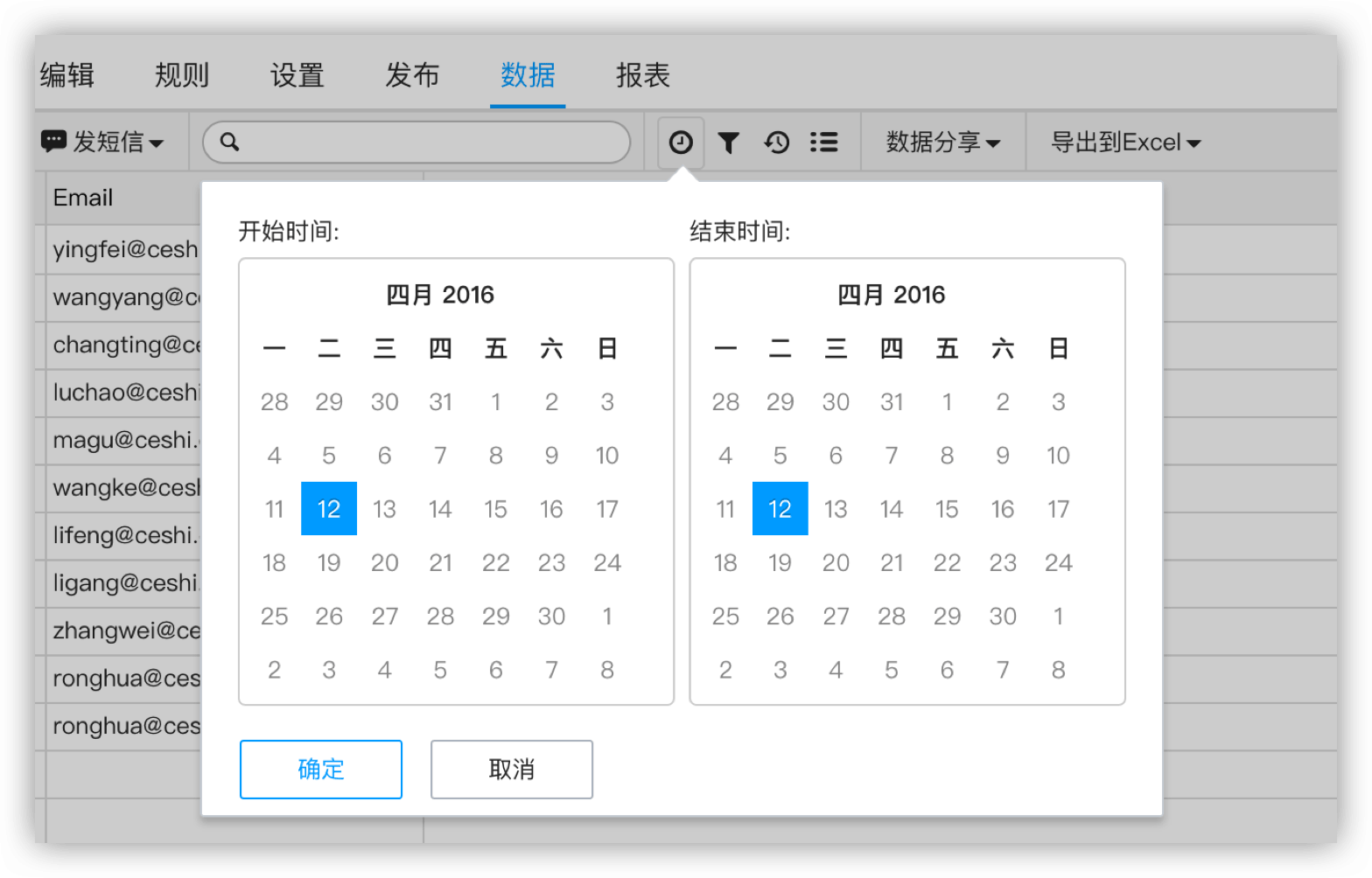Choose 30 in start calendar's last April row
Screen dimensions: 1372x878
coord(551,616)
